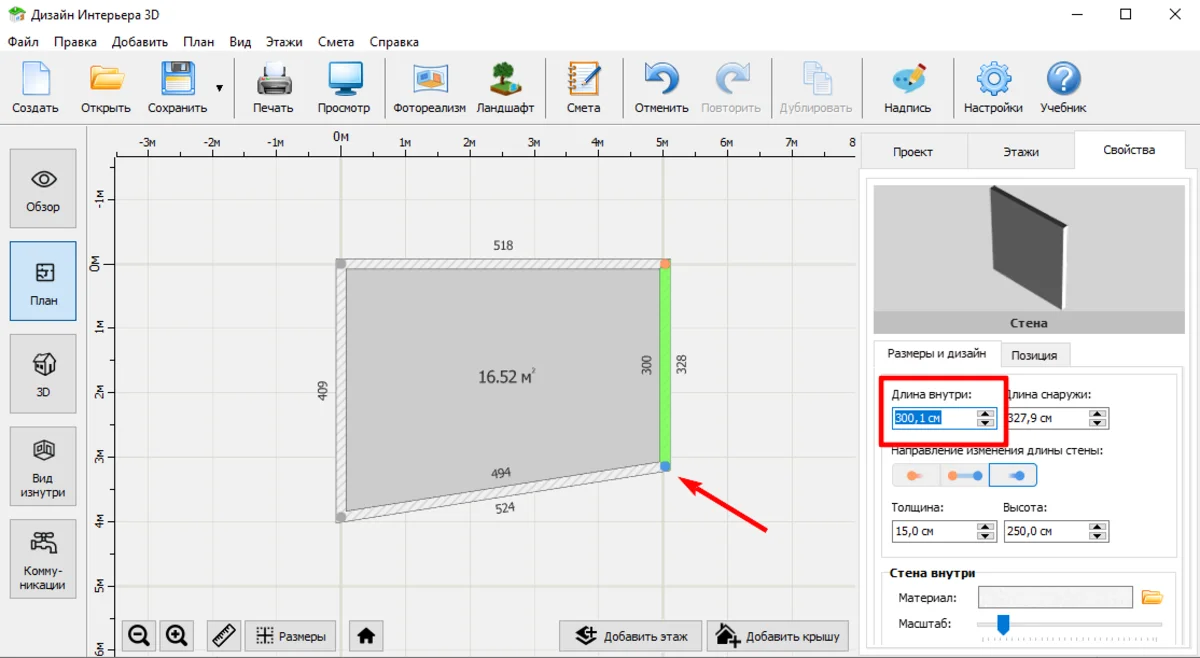Screen dimensions: 1200x658
Task: Open the План menu
Action: [198, 42]
